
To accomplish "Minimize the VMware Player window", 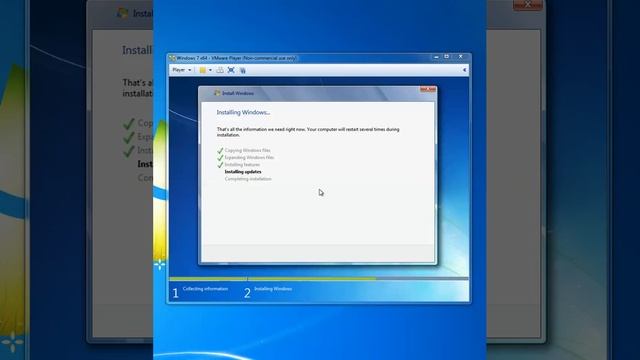I will 436,57.
